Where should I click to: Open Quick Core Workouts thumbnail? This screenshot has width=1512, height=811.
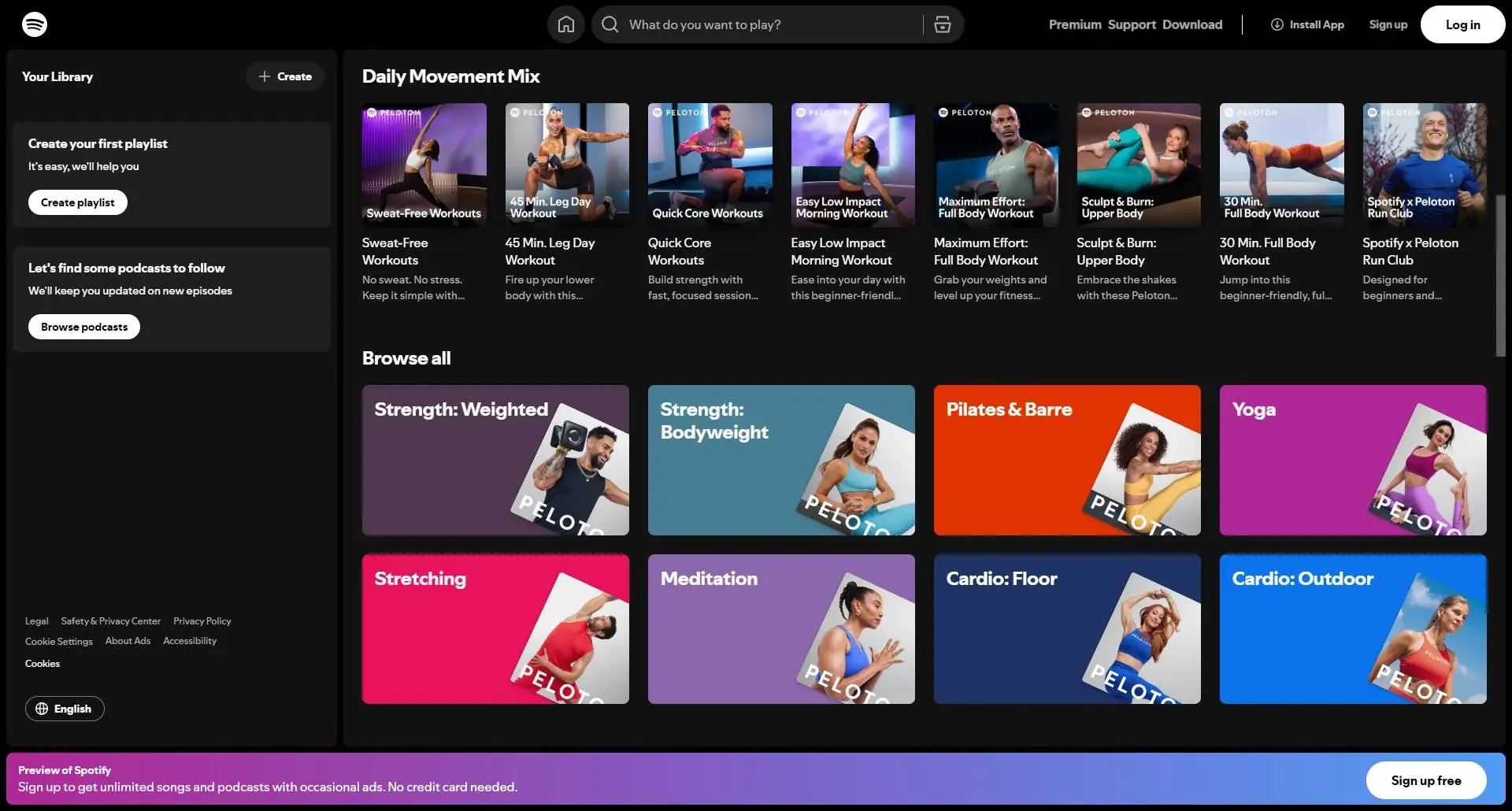coord(710,165)
